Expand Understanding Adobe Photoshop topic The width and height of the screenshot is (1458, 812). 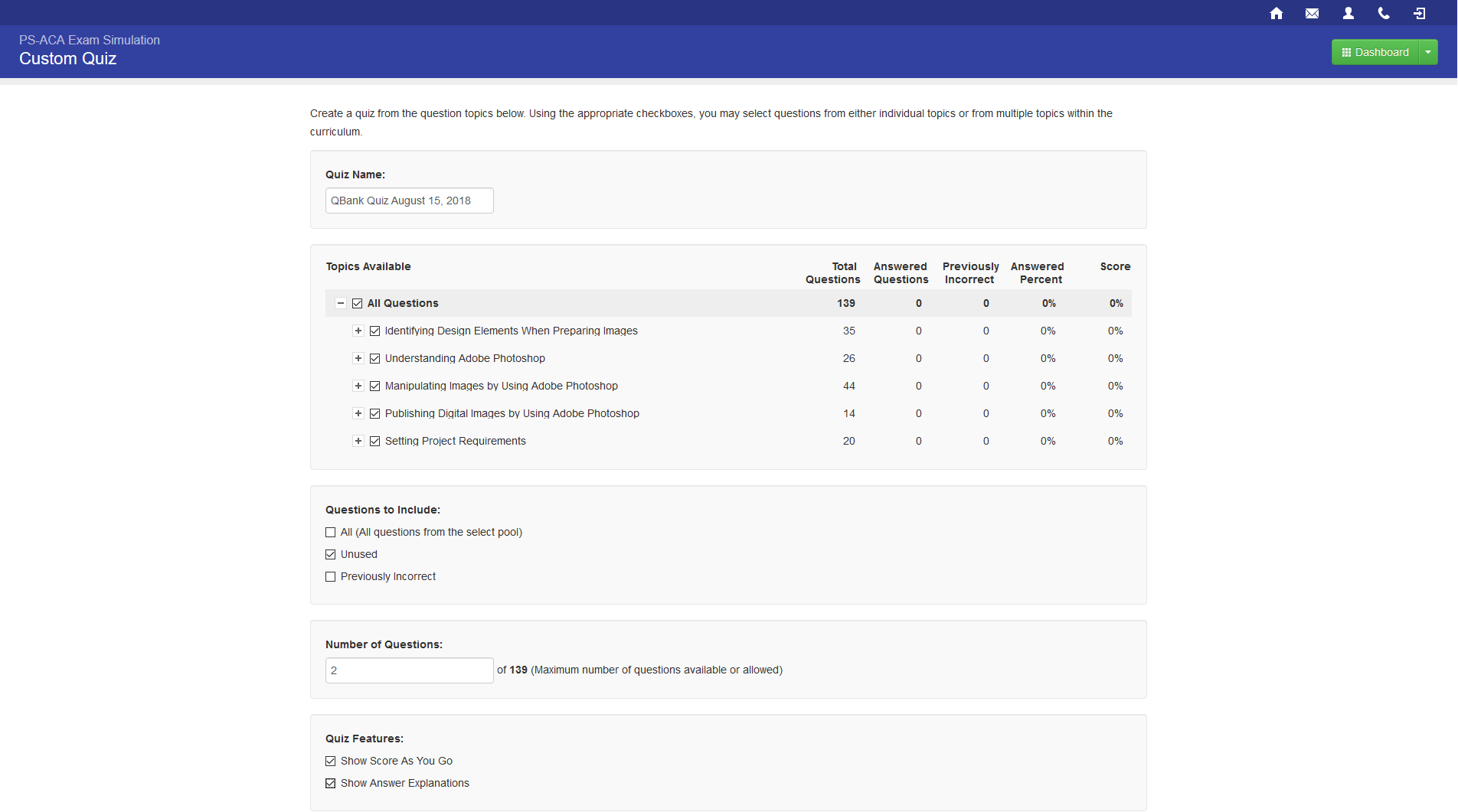(x=358, y=358)
